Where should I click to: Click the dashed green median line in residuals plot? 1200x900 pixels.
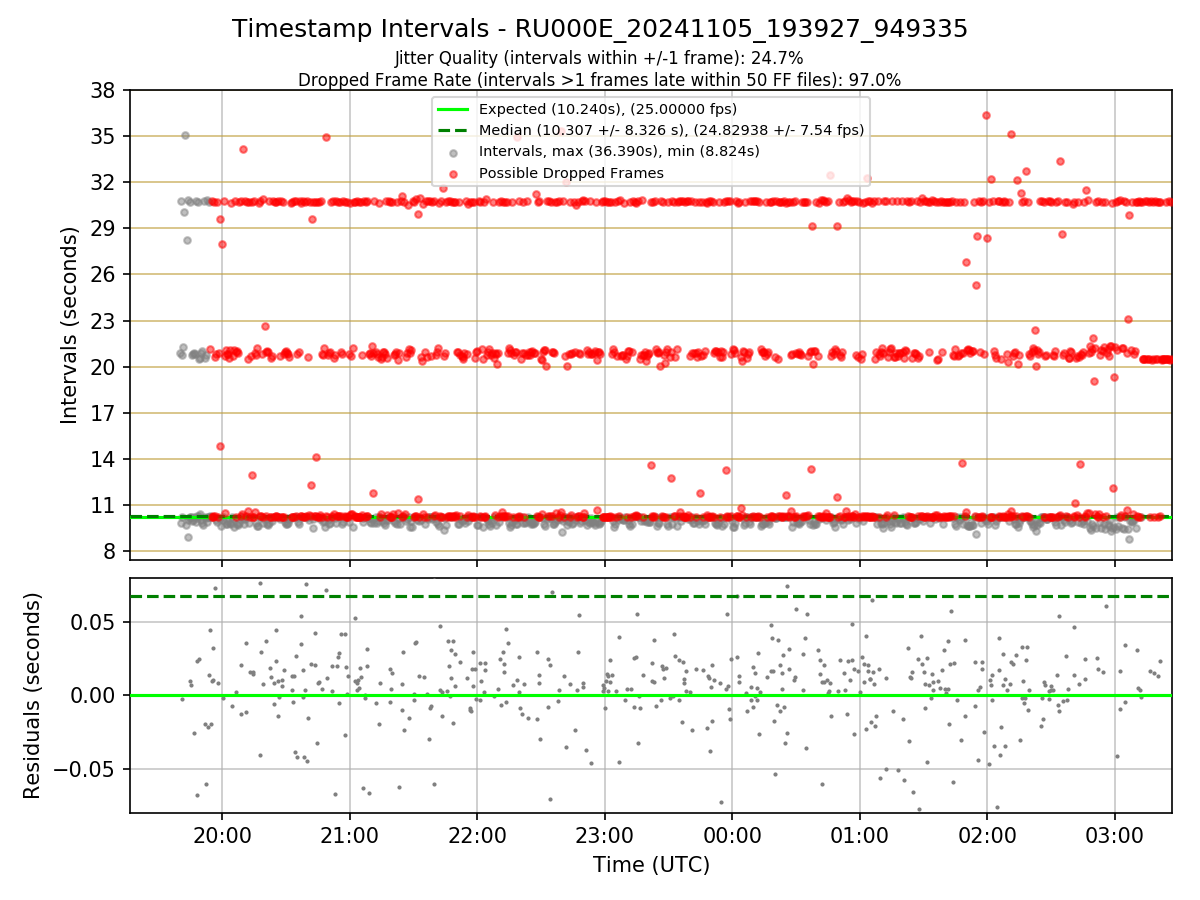(x=651, y=597)
